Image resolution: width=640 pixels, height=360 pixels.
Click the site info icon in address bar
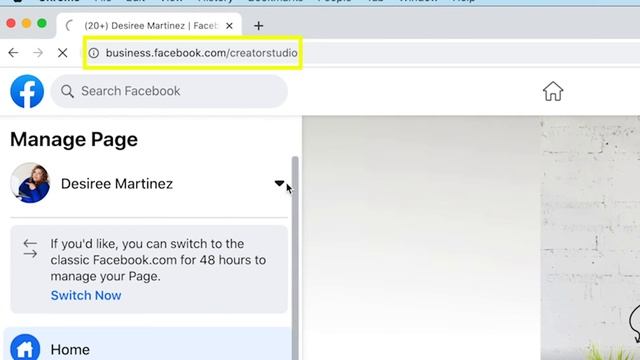[x=94, y=53]
